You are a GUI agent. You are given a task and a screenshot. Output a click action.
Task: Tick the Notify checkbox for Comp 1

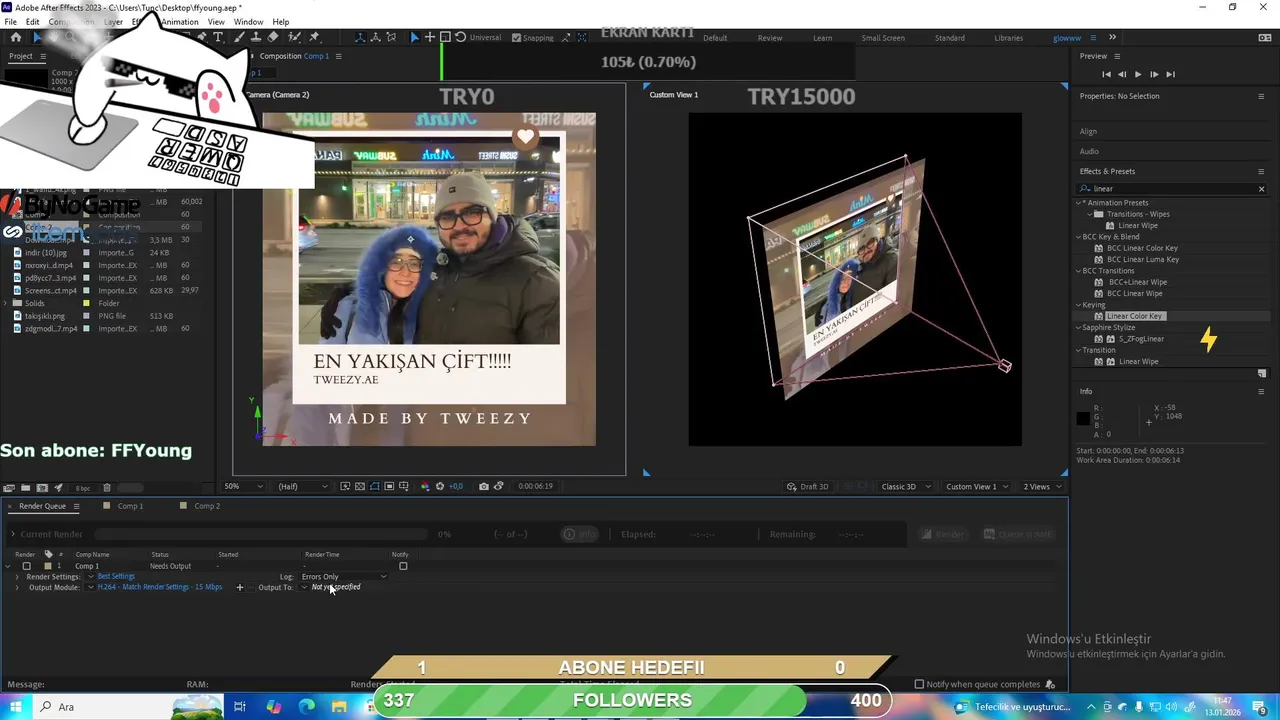403,566
